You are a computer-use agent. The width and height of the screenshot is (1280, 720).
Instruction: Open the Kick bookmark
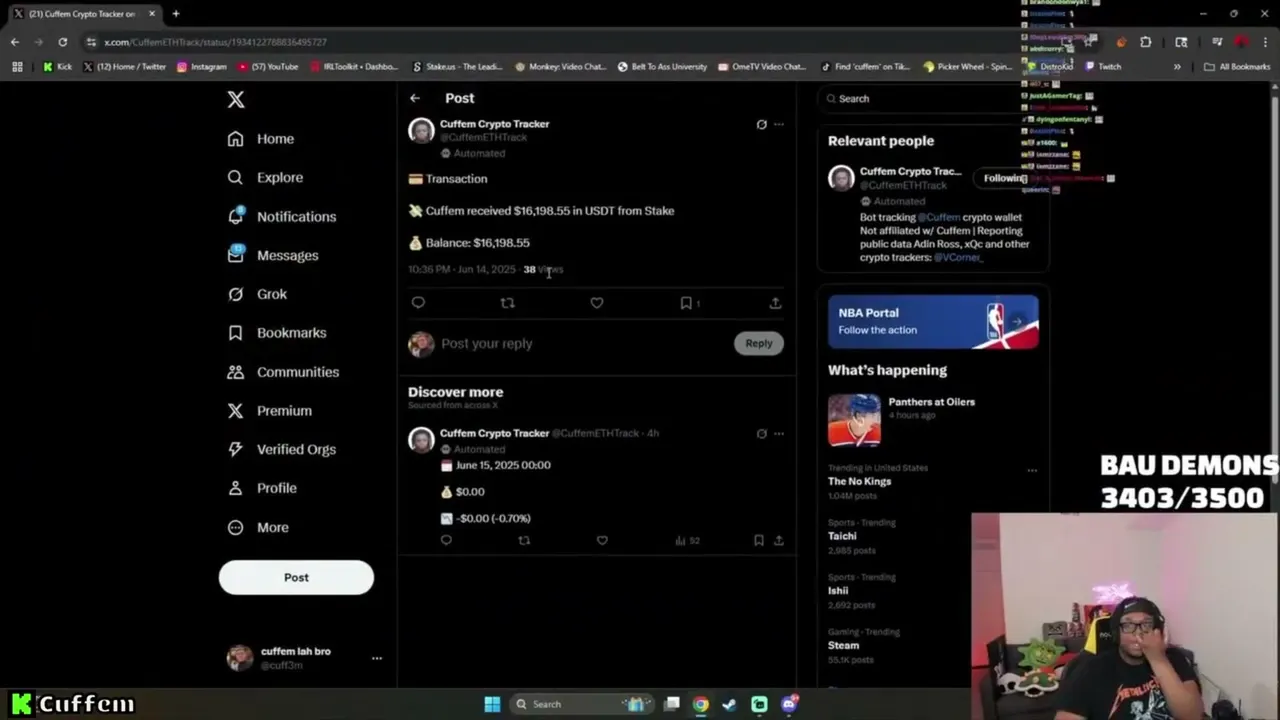(x=57, y=67)
